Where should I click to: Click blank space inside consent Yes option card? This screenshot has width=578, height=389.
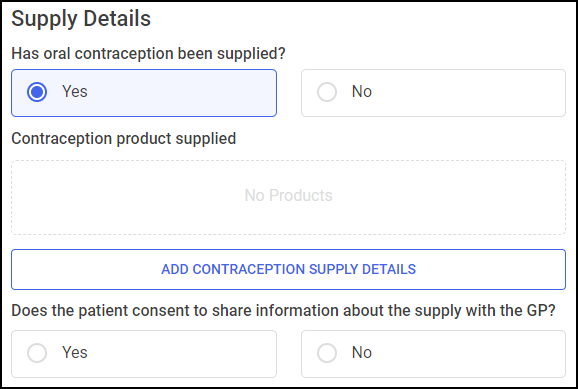pos(184,354)
